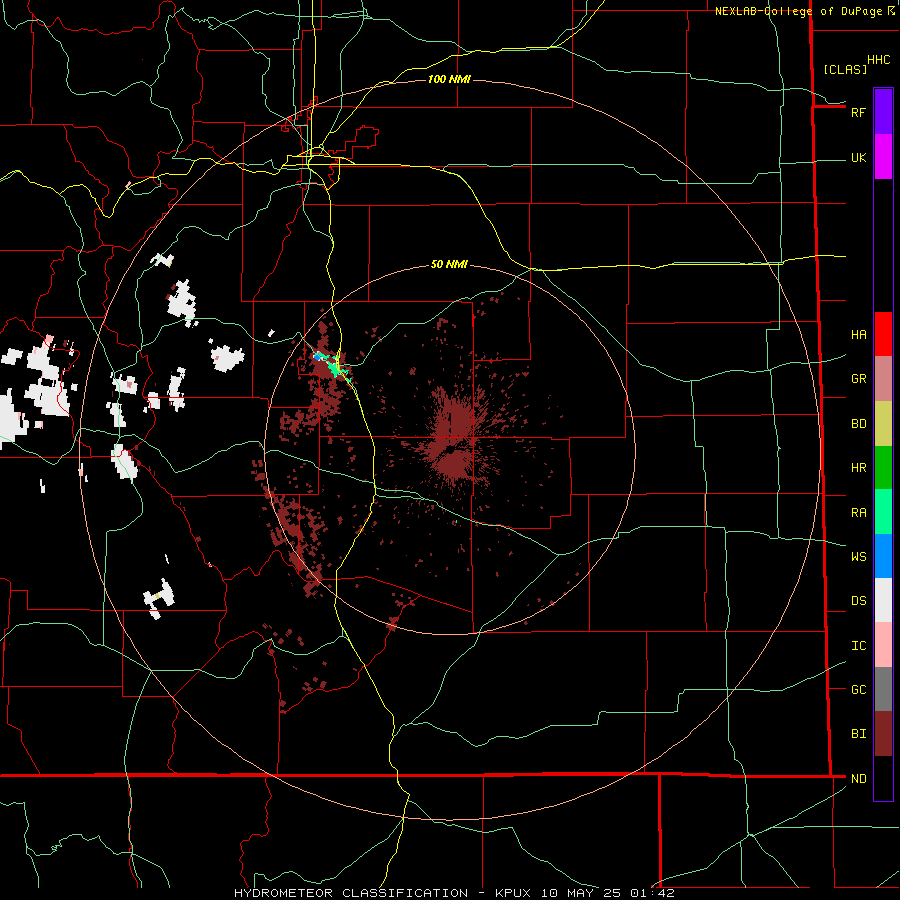900x900 pixels.
Task: Click the WS blue legend block
Action: click(x=883, y=556)
